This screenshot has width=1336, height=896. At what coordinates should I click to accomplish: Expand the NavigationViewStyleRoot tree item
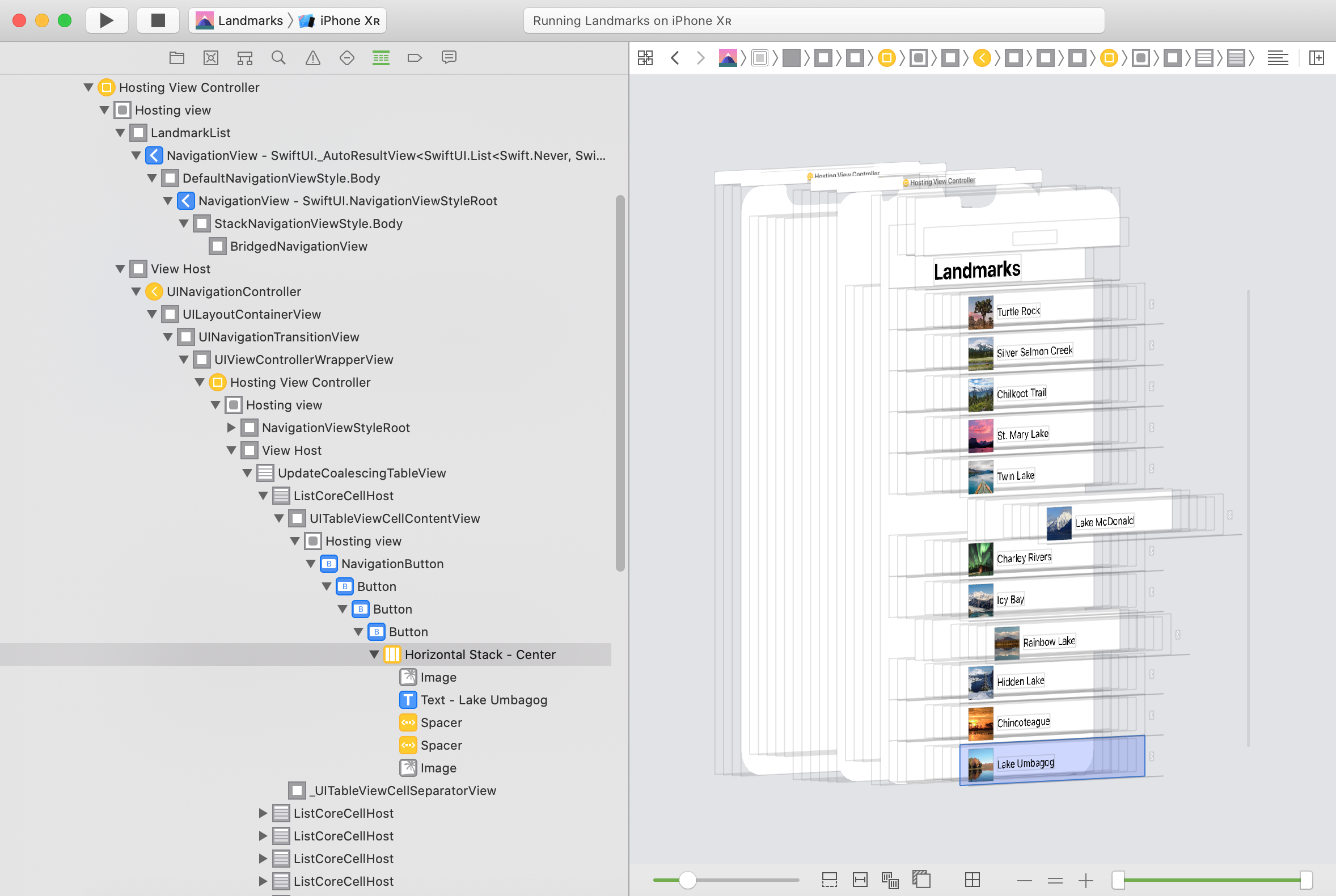tap(231, 428)
